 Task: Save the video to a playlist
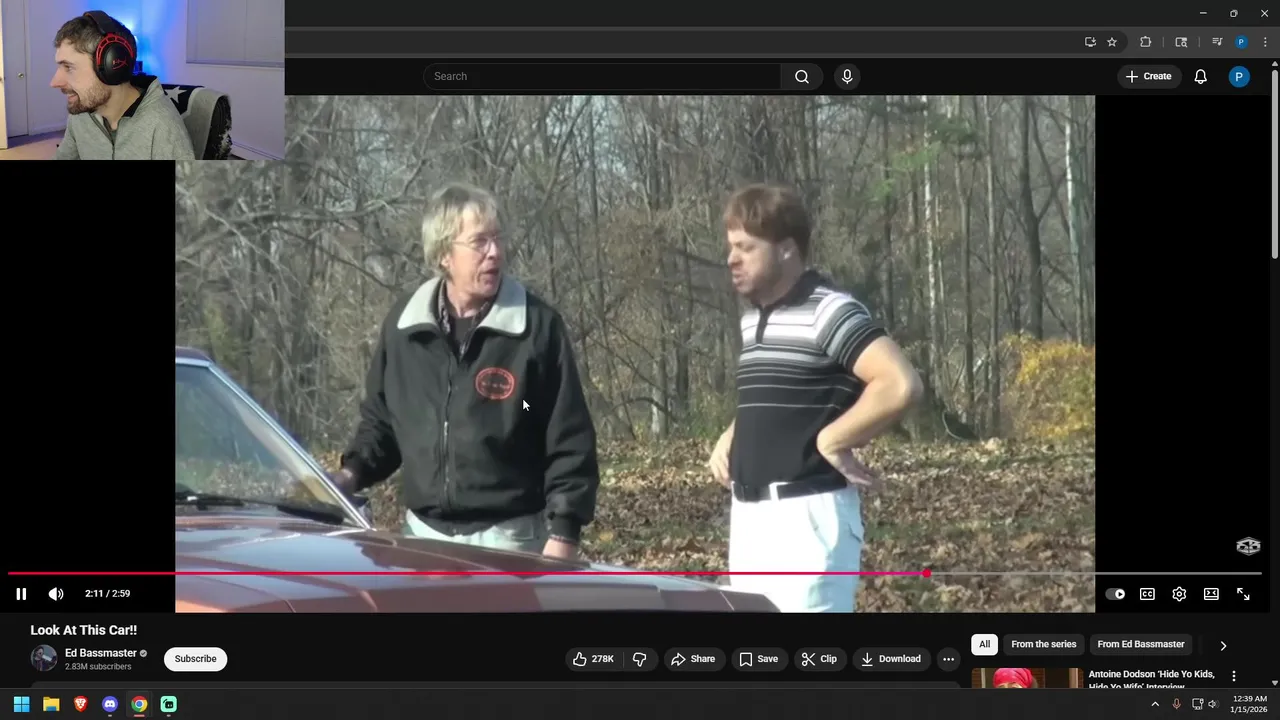pyautogui.click(x=758, y=659)
